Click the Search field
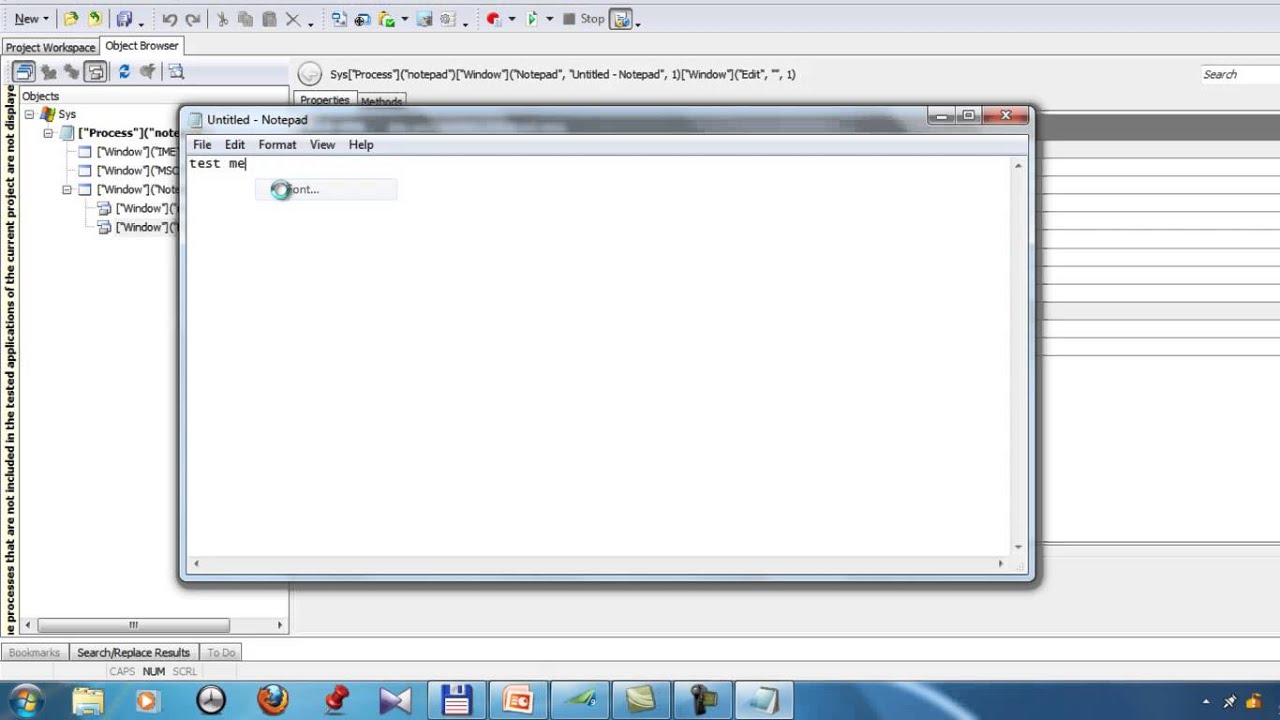 coord(1238,74)
